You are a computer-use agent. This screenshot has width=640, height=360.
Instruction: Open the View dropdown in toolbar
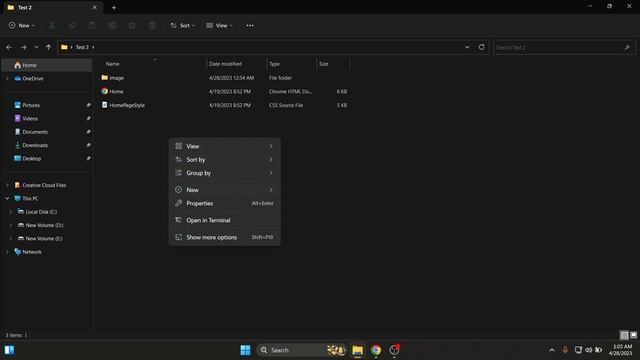click(x=219, y=25)
